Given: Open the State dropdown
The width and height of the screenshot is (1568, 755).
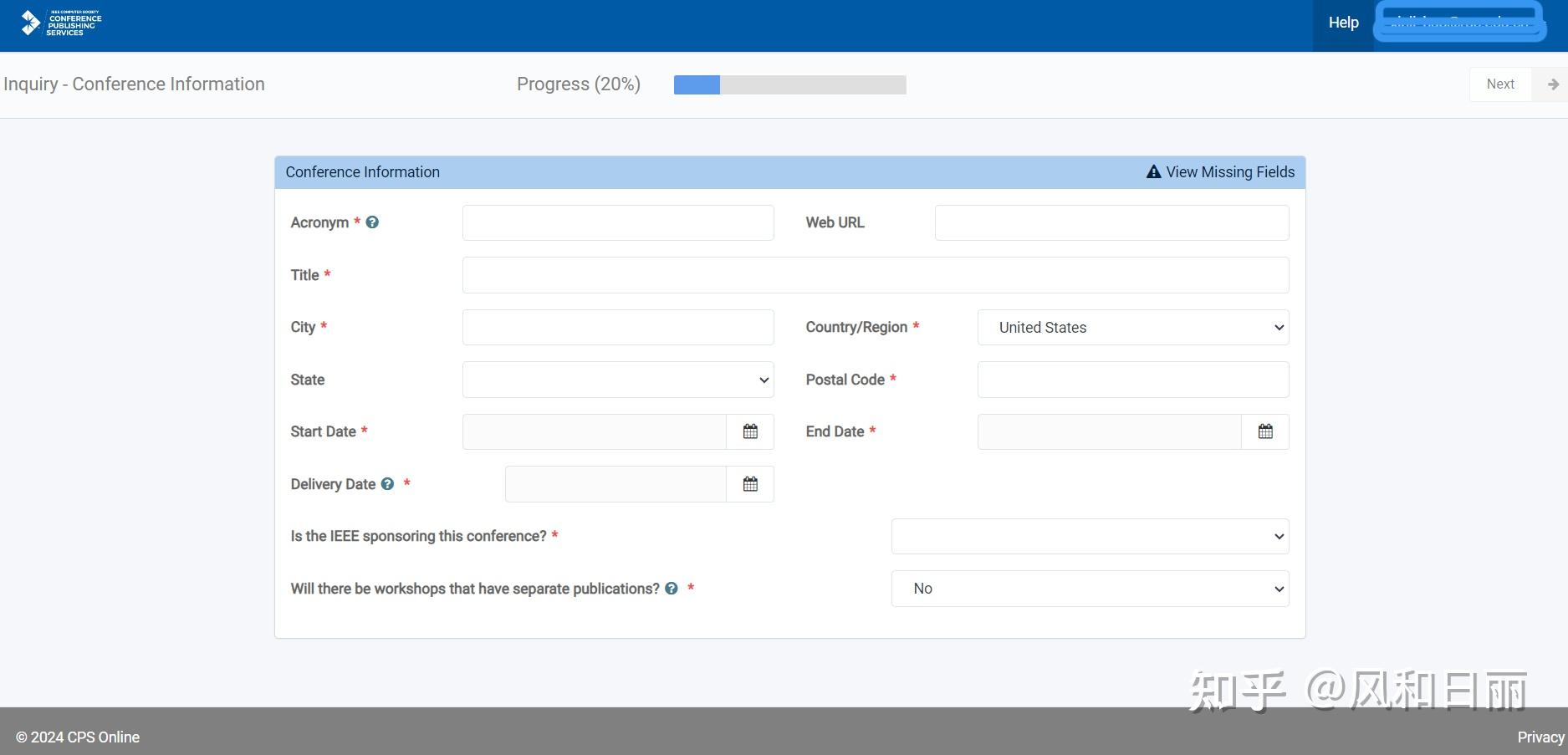Looking at the screenshot, I should click(618, 380).
